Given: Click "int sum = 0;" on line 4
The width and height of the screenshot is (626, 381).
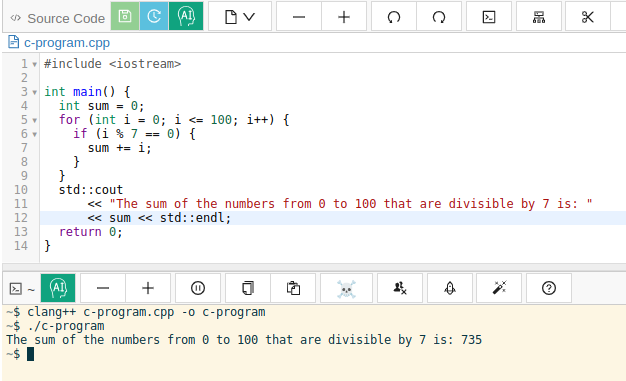Looking at the screenshot, I should [101, 106].
